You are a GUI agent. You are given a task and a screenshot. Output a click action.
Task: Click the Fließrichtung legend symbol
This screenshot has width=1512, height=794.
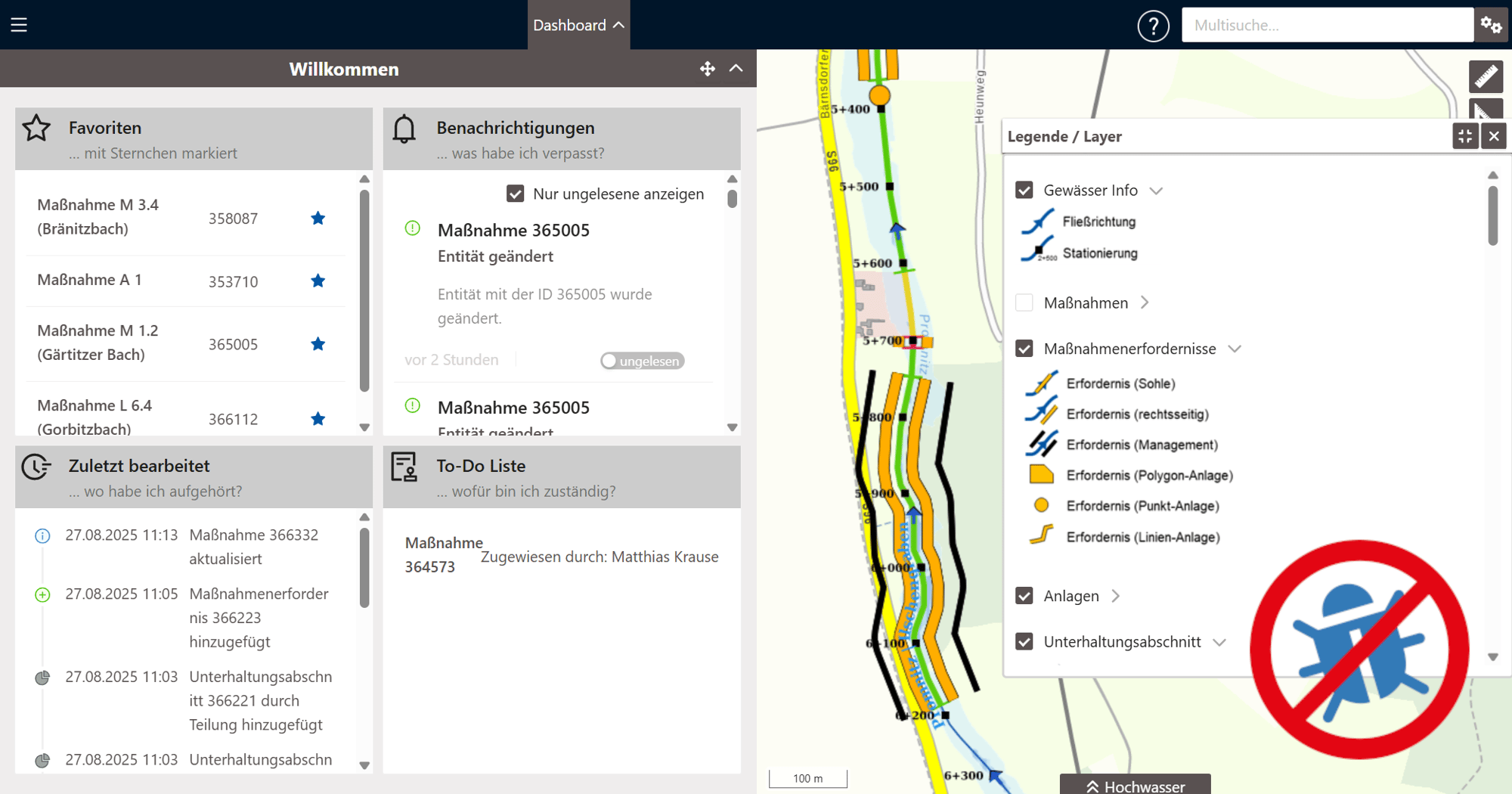point(1038,222)
